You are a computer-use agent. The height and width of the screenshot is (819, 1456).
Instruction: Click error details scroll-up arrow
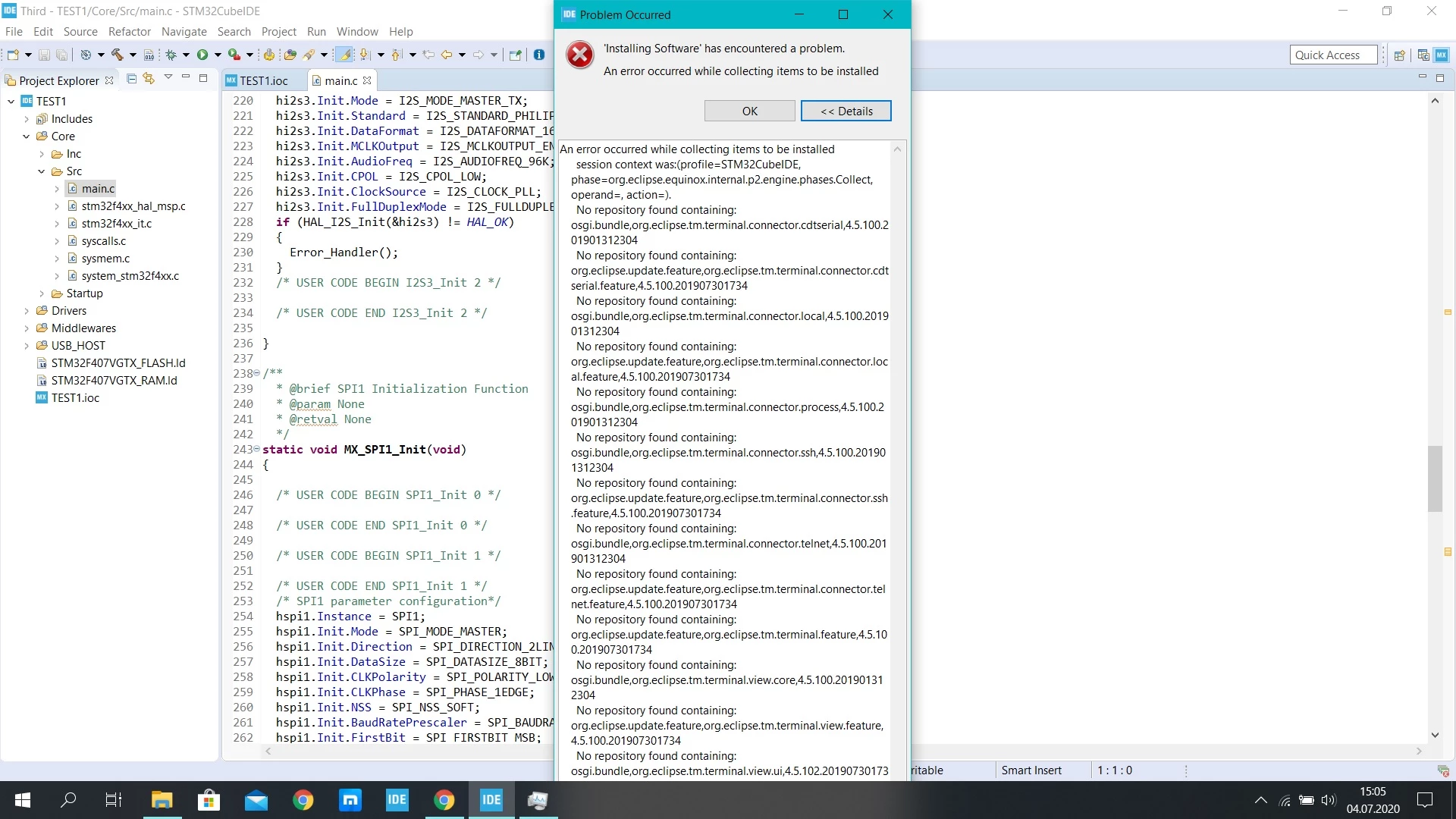coord(897,149)
